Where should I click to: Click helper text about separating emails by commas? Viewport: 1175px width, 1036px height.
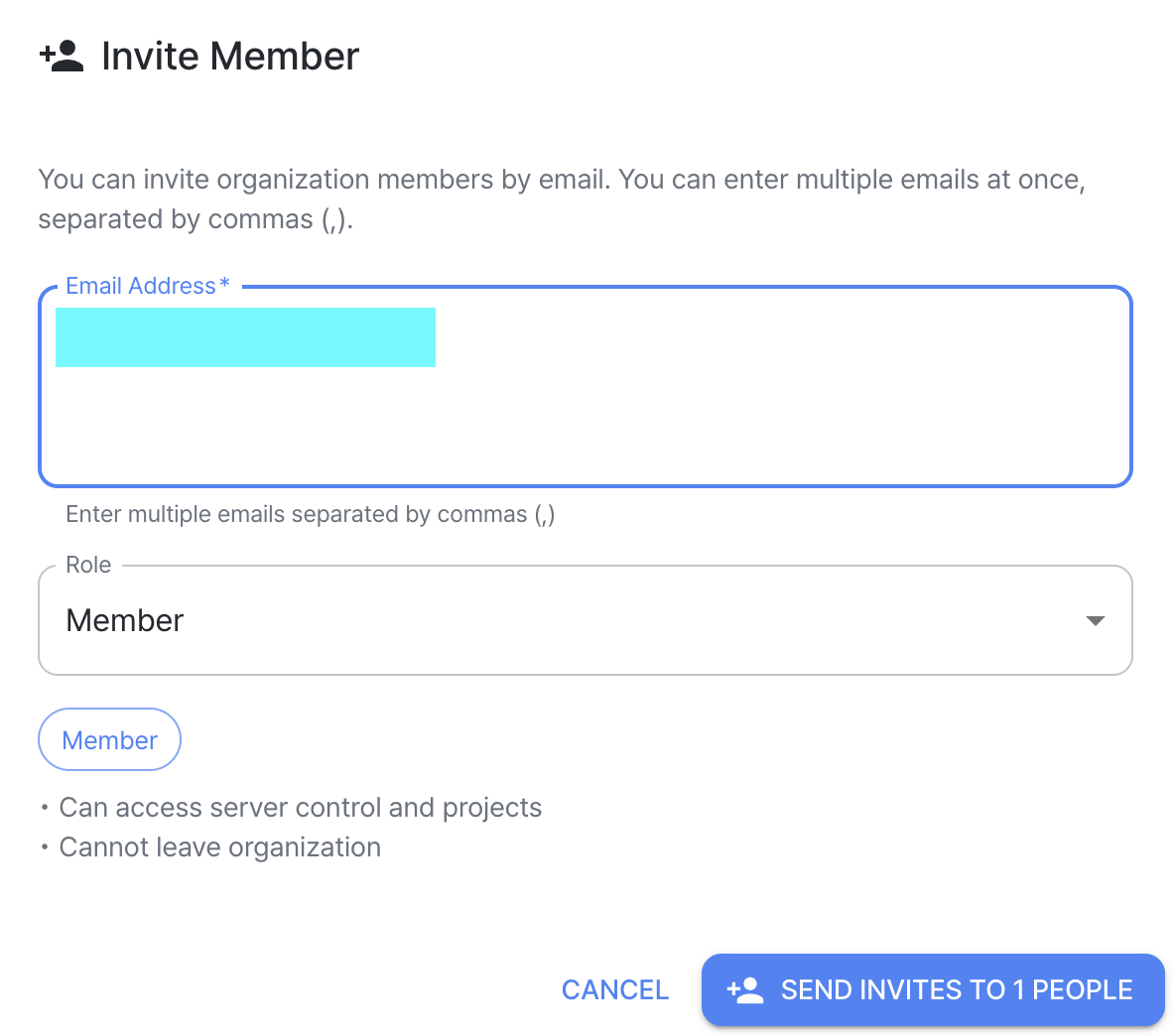[x=310, y=514]
